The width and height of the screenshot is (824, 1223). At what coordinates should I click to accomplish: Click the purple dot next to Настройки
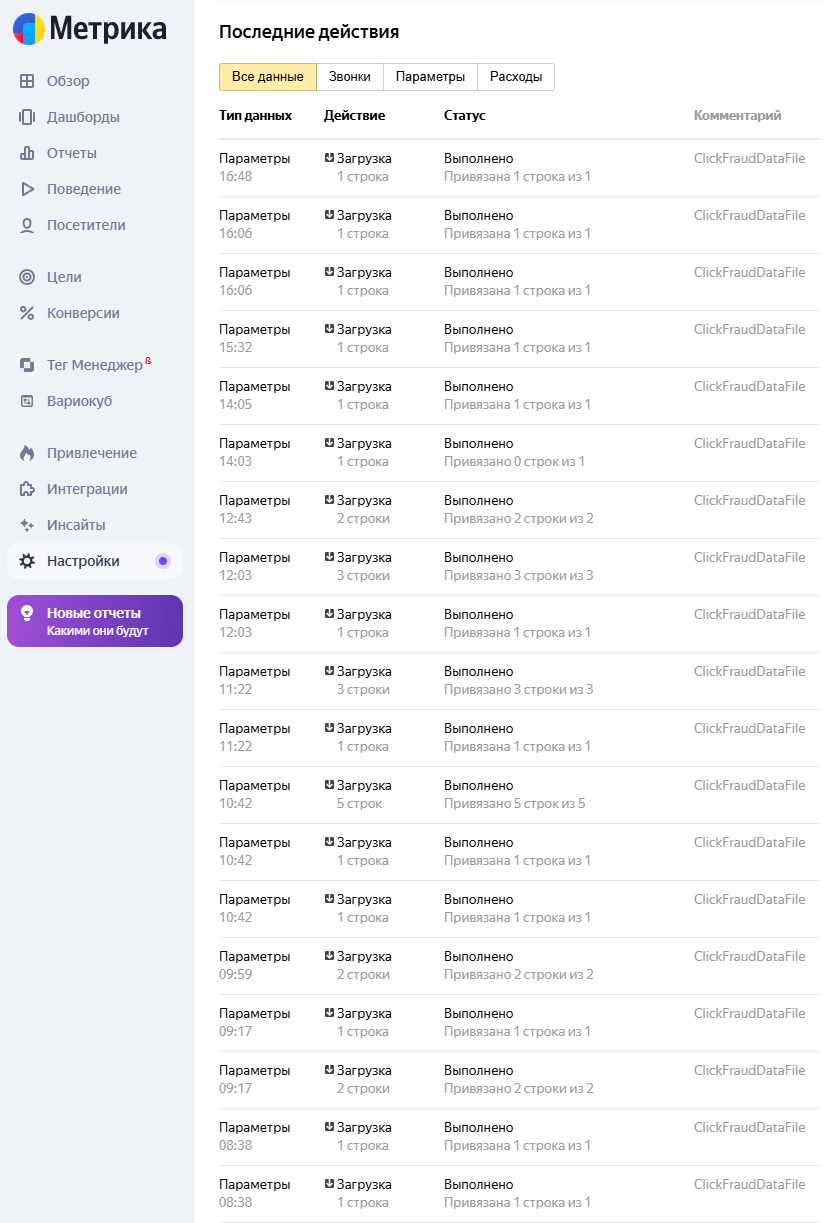pyautogui.click(x=163, y=561)
